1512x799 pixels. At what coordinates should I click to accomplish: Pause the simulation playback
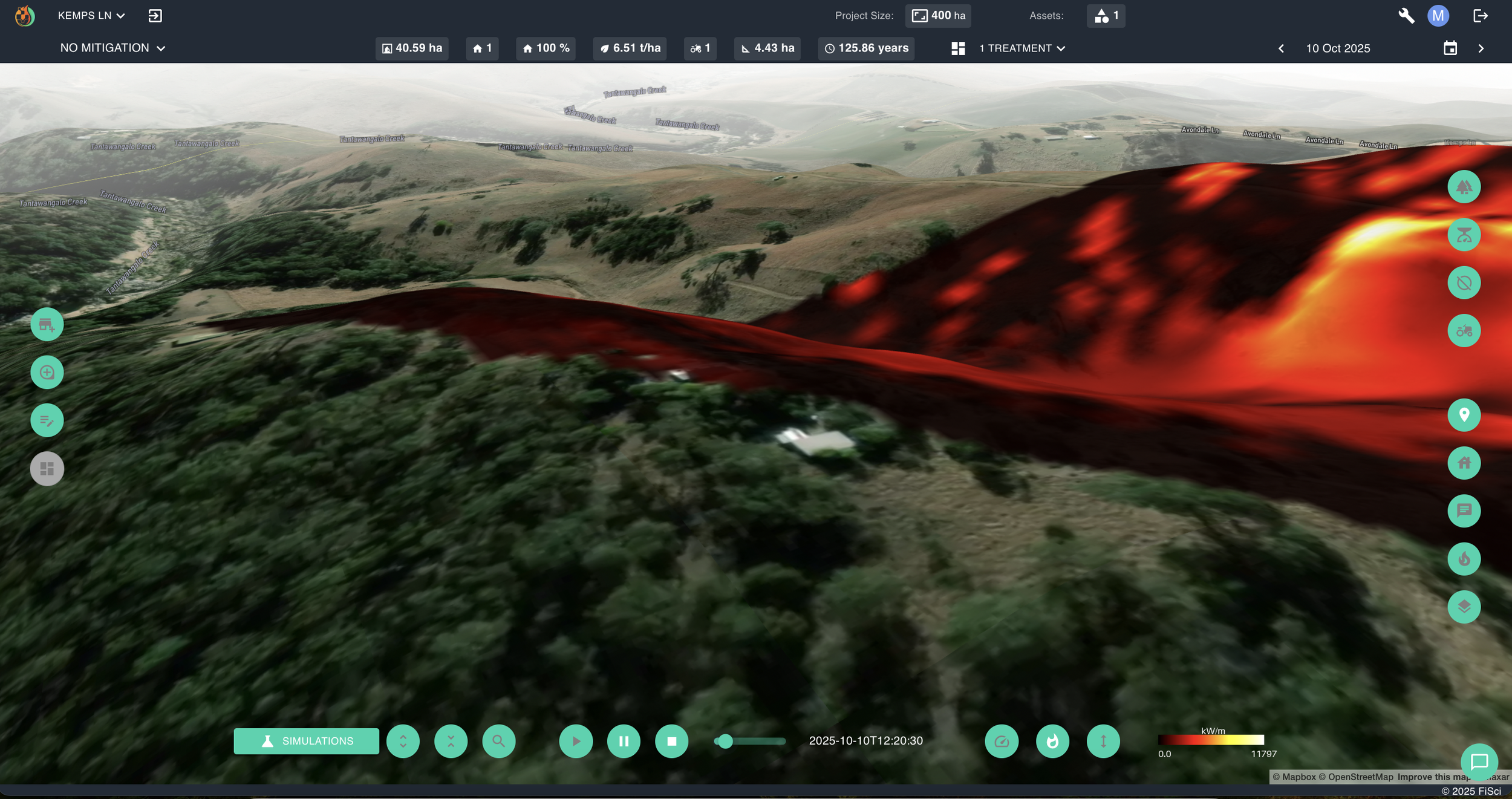pyautogui.click(x=624, y=741)
